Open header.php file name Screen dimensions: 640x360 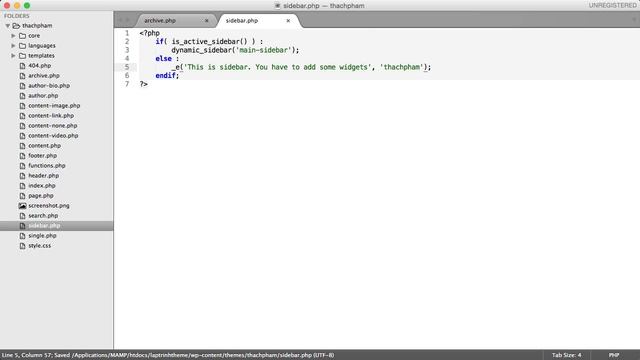click(x=43, y=176)
